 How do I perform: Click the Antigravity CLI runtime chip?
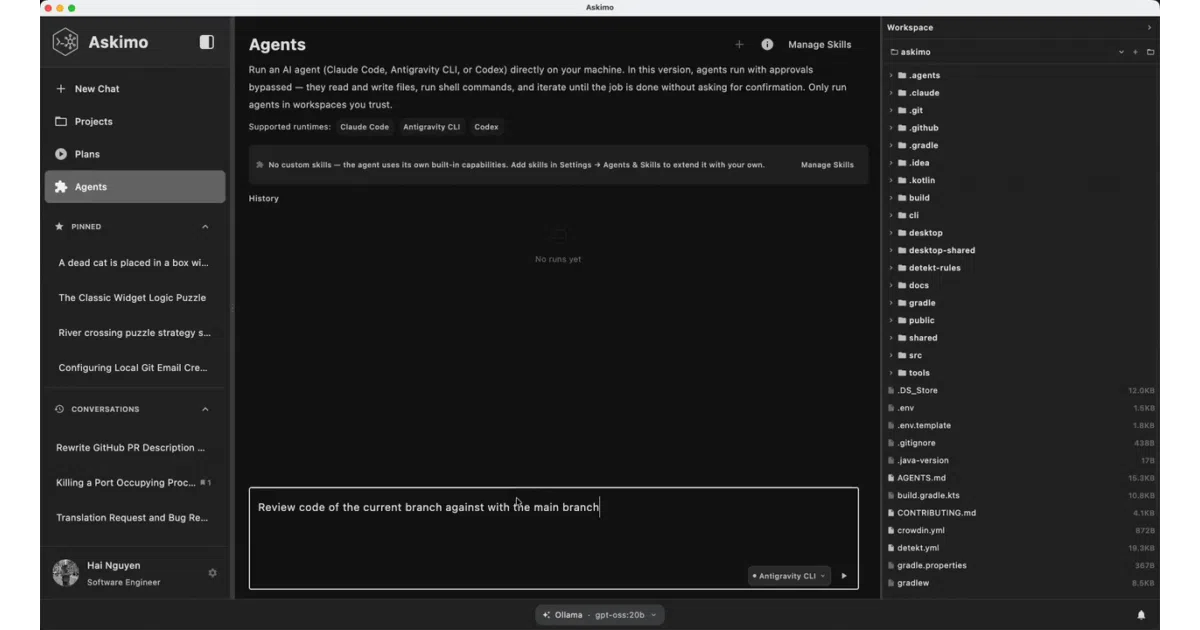coord(431,127)
